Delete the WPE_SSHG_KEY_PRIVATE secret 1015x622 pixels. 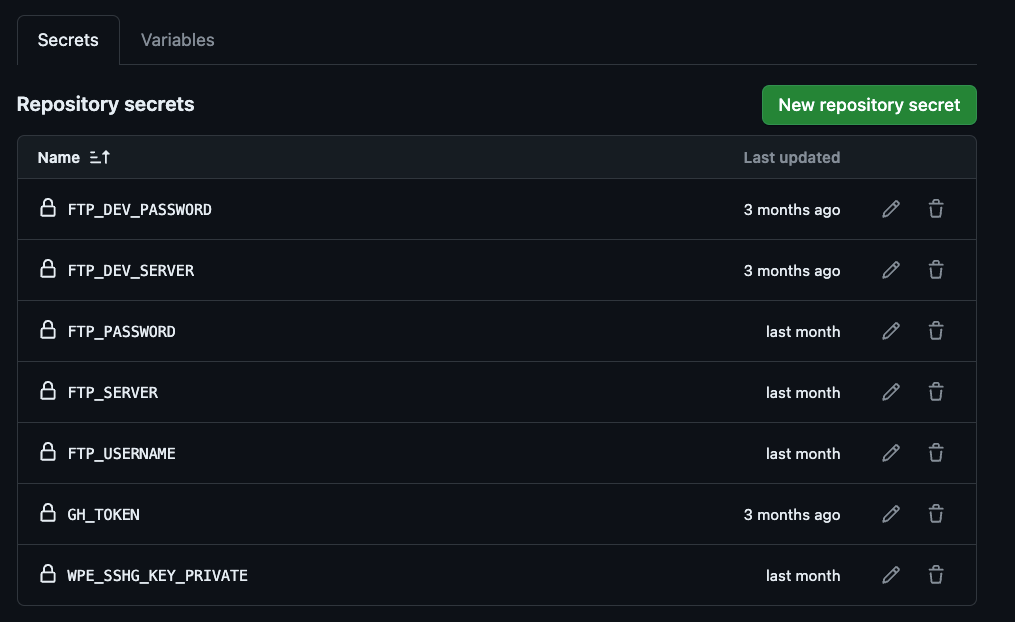click(x=936, y=575)
